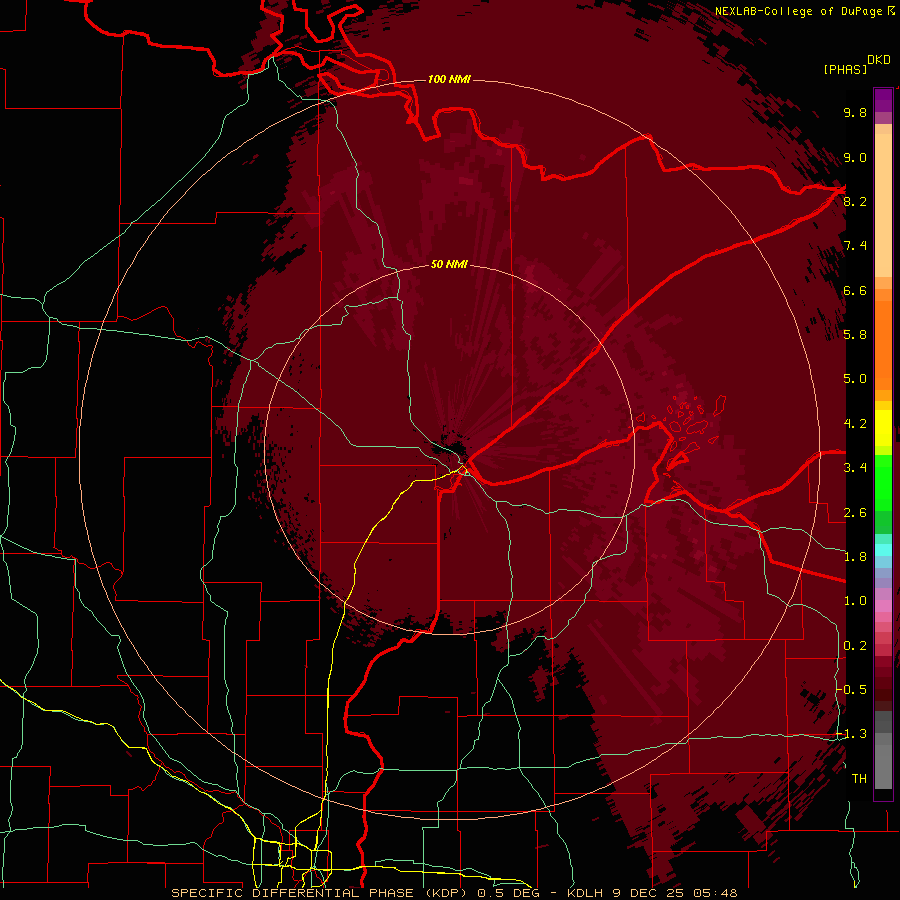Click the 5.0 scale value
Viewport: 900px width, 900px height.
point(855,378)
